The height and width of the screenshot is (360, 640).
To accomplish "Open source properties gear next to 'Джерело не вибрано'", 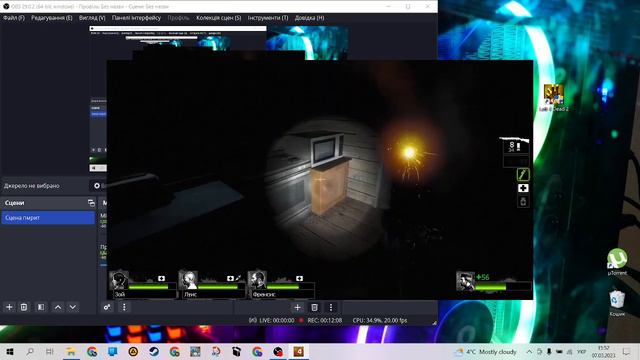I will pos(97,186).
